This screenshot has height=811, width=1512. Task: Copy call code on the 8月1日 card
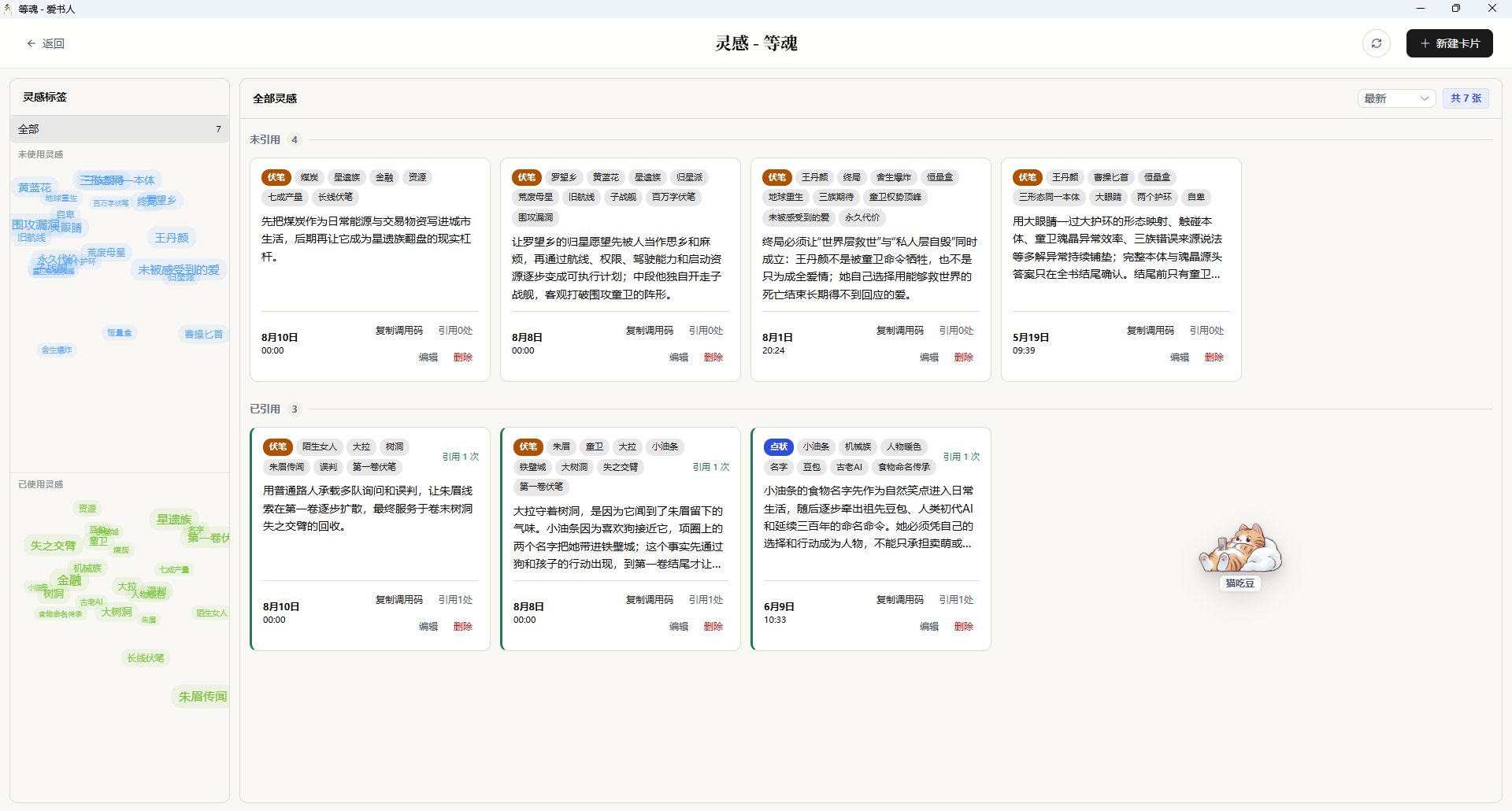pyautogui.click(x=899, y=331)
